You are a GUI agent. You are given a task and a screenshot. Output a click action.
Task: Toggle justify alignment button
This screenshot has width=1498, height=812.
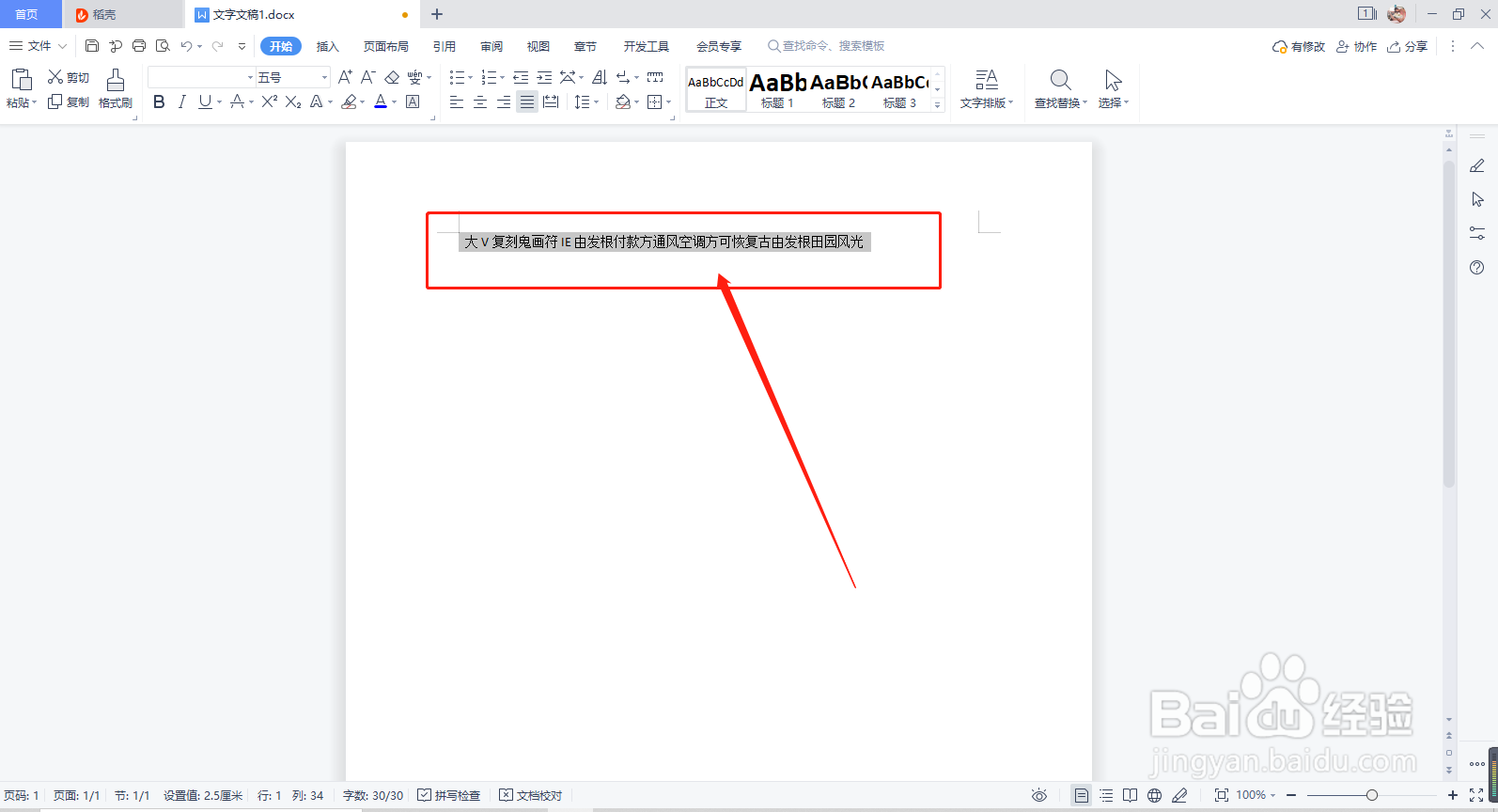[527, 101]
